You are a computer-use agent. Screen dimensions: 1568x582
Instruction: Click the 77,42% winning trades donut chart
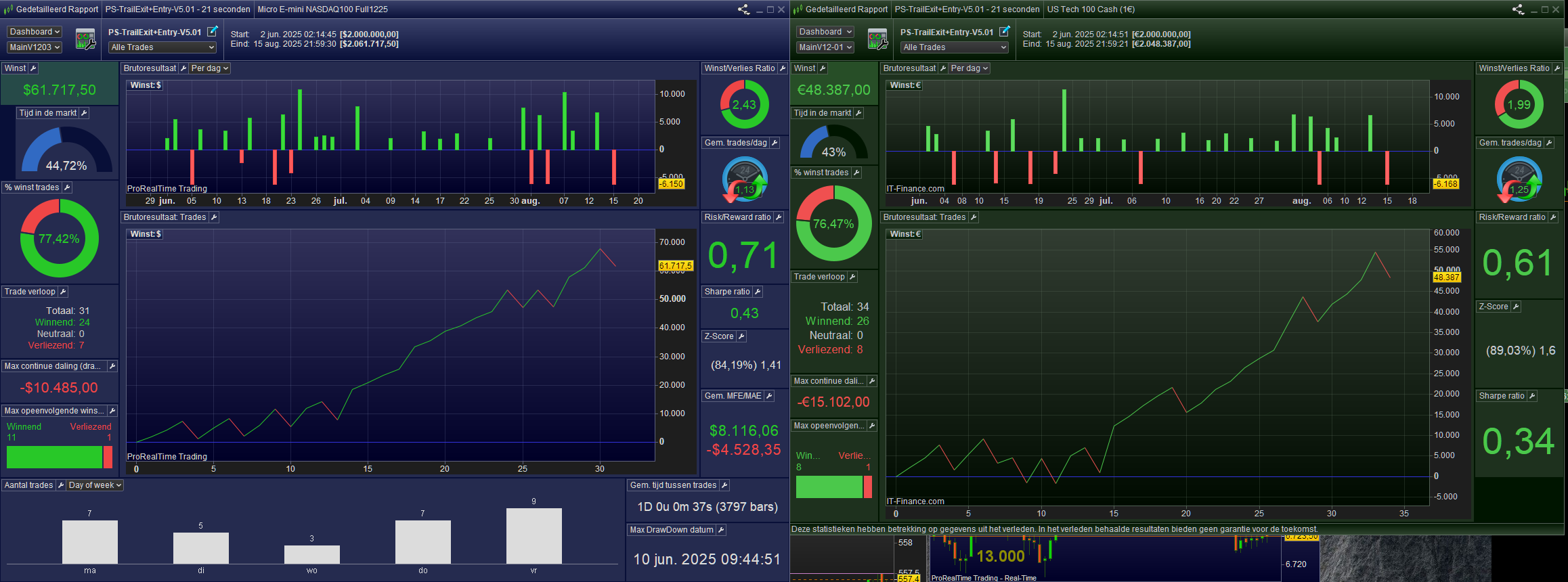point(60,238)
